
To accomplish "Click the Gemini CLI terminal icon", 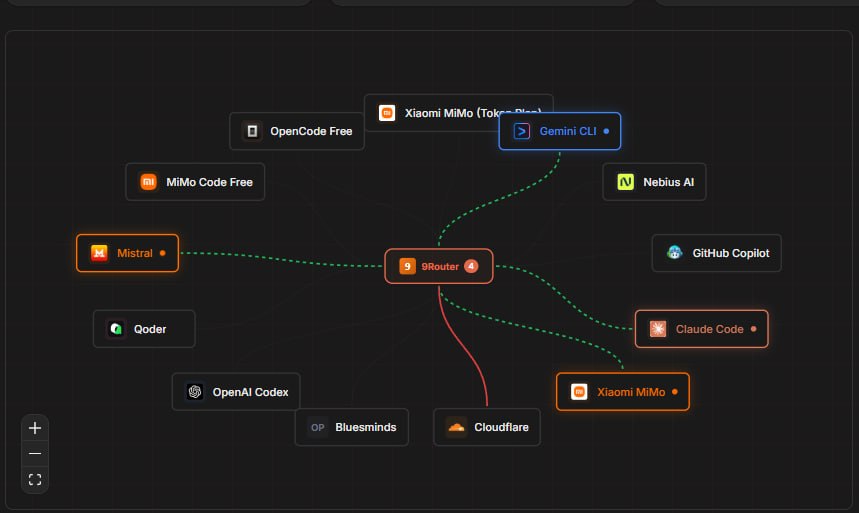I will pos(522,131).
